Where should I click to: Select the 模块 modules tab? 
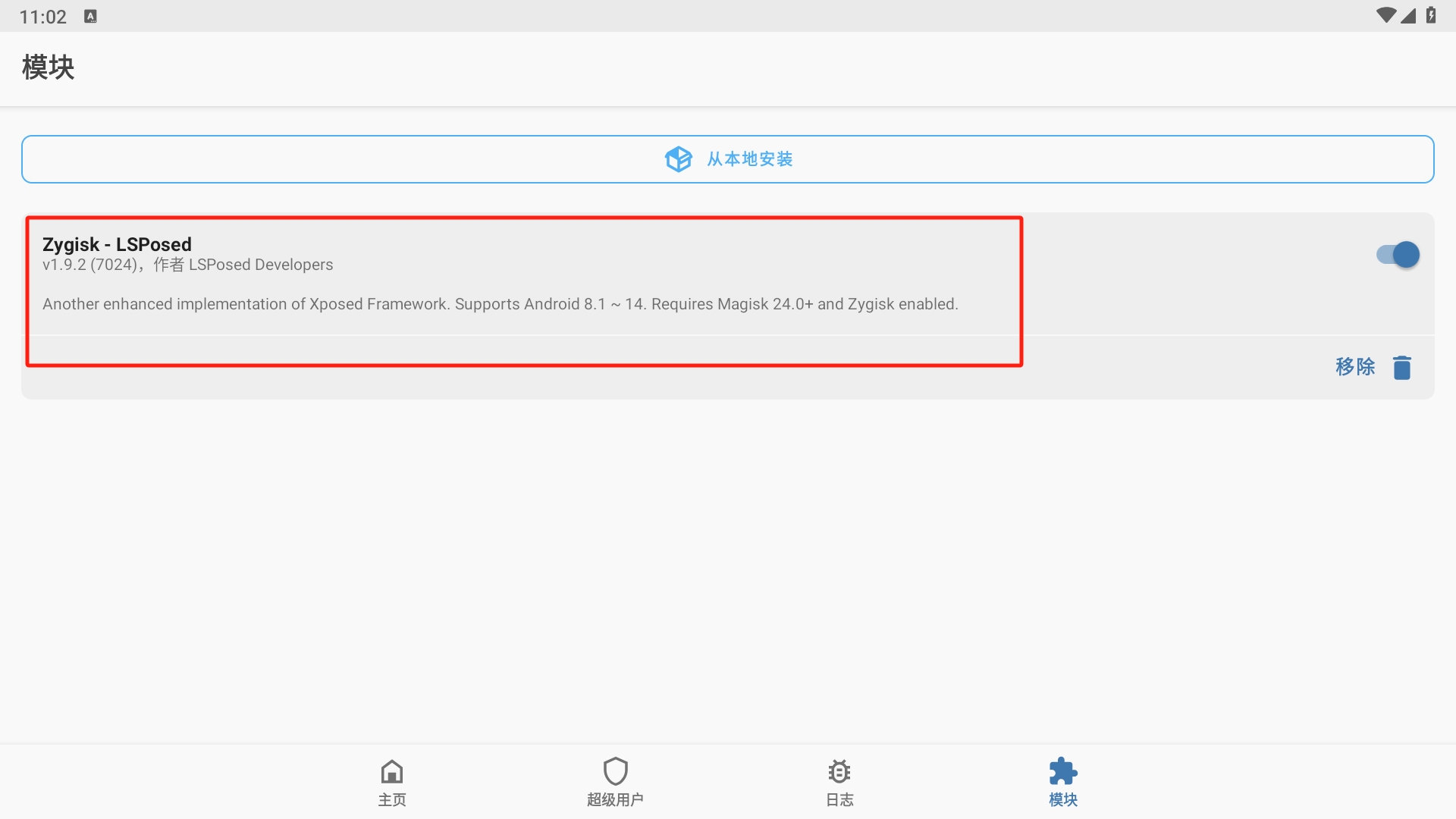click(x=1063, y=782)
